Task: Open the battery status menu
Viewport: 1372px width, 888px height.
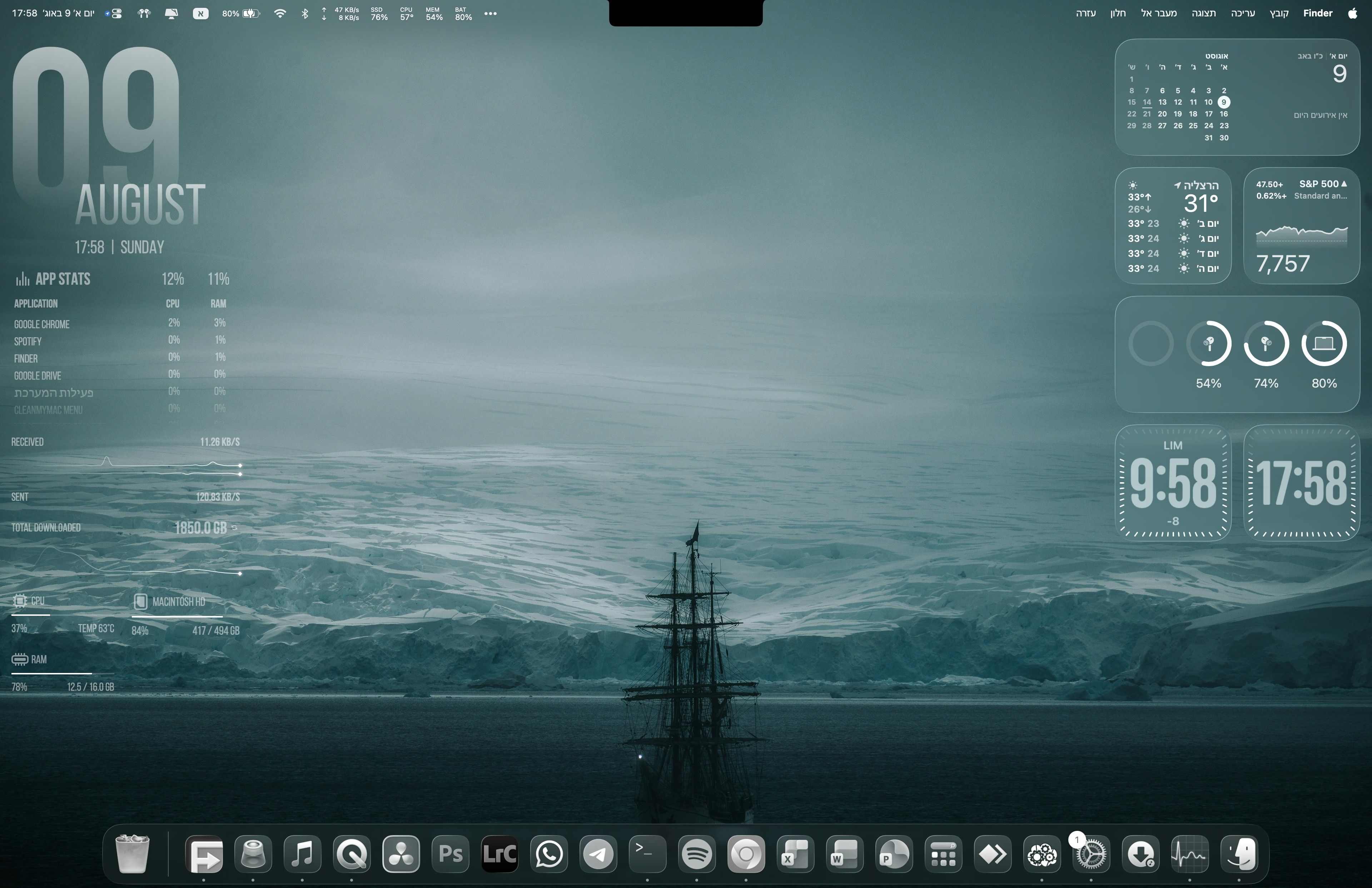Action: coord(242,13)
